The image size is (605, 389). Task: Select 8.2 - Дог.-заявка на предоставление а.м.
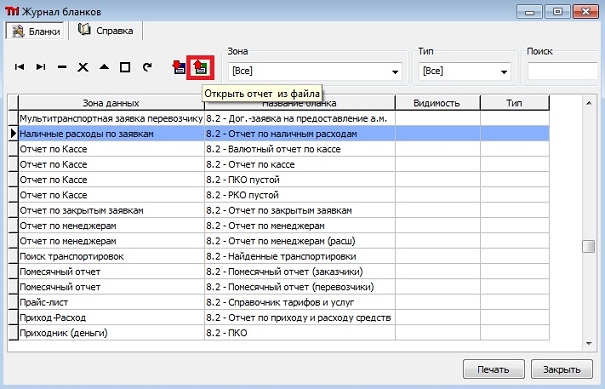(299, 118)
